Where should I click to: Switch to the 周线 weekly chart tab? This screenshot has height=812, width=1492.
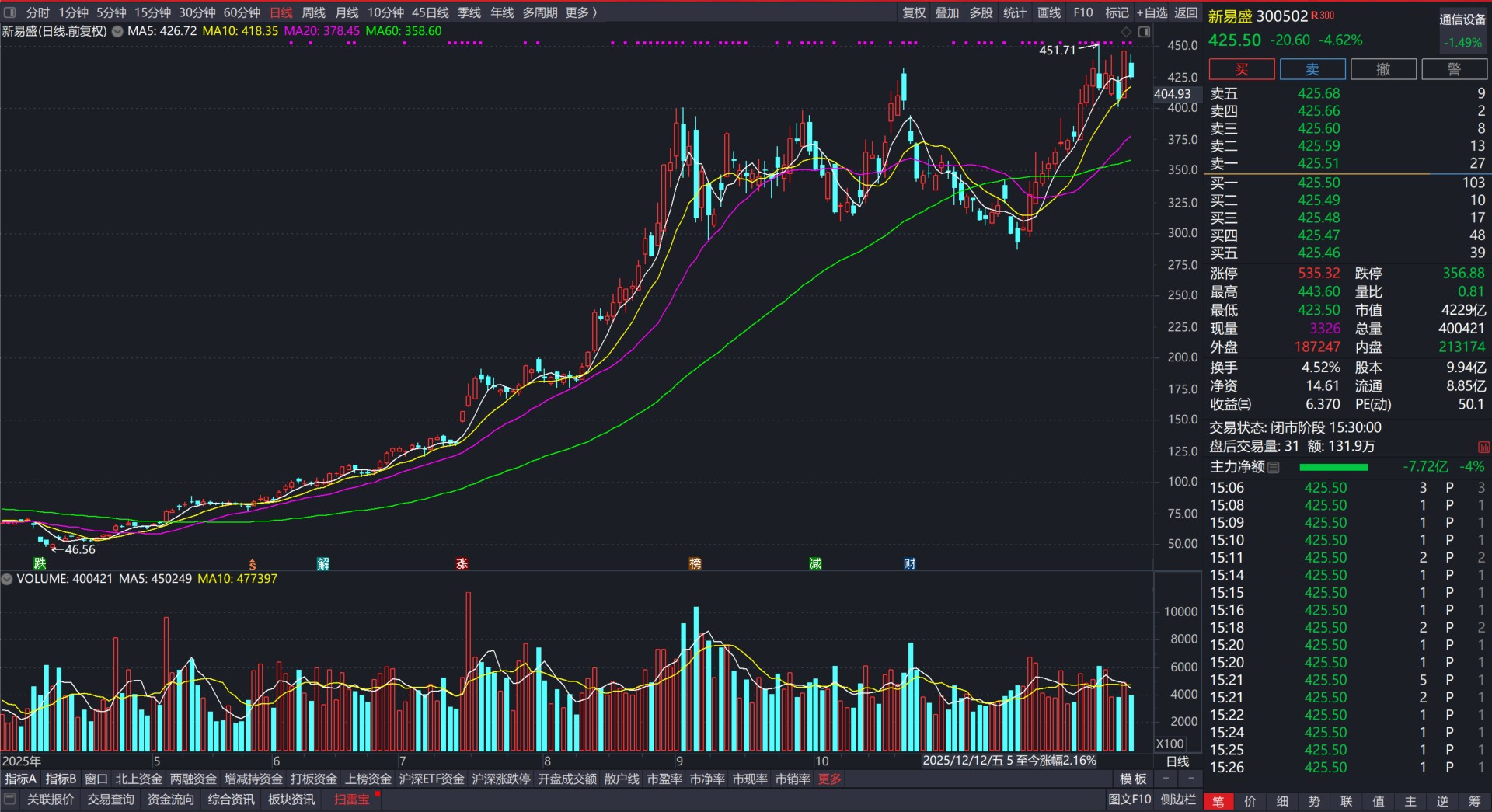[313, 12]
